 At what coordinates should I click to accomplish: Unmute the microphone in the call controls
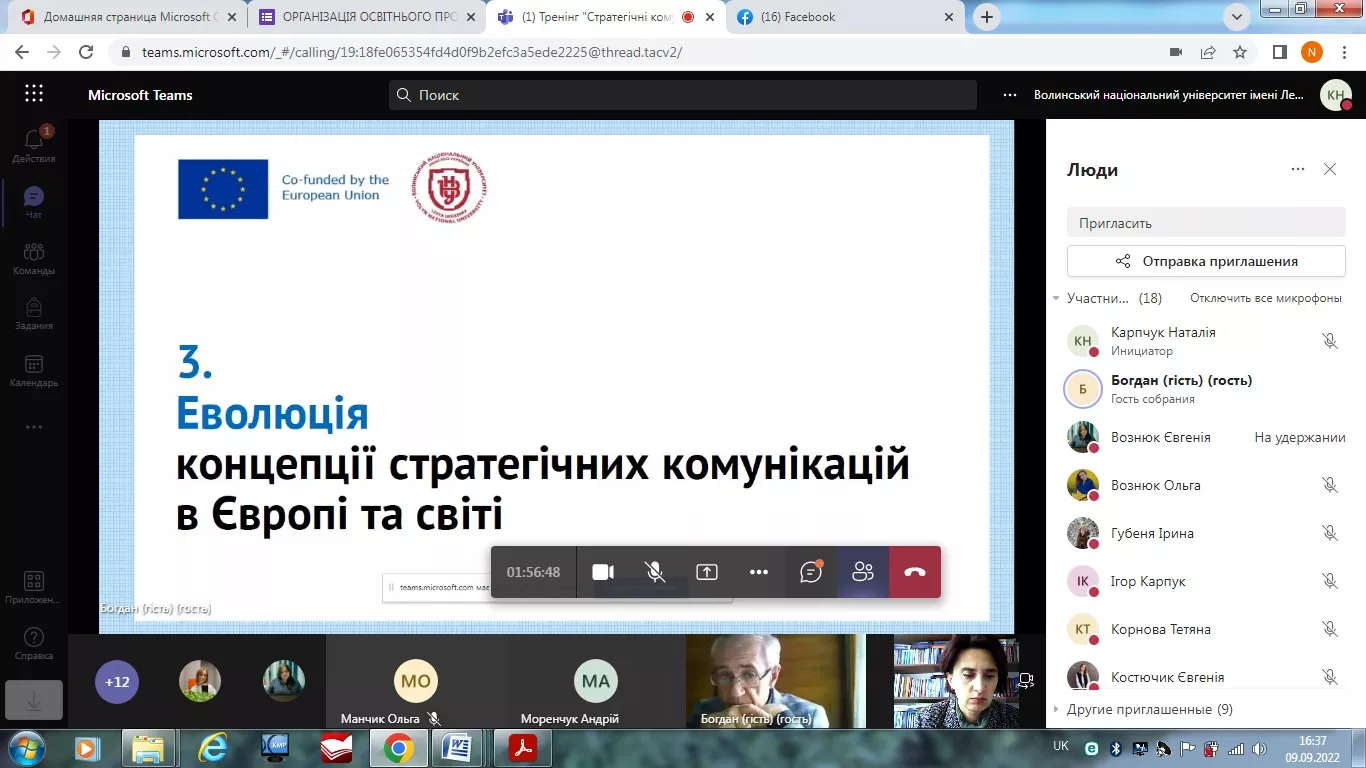tap(654, 572)
